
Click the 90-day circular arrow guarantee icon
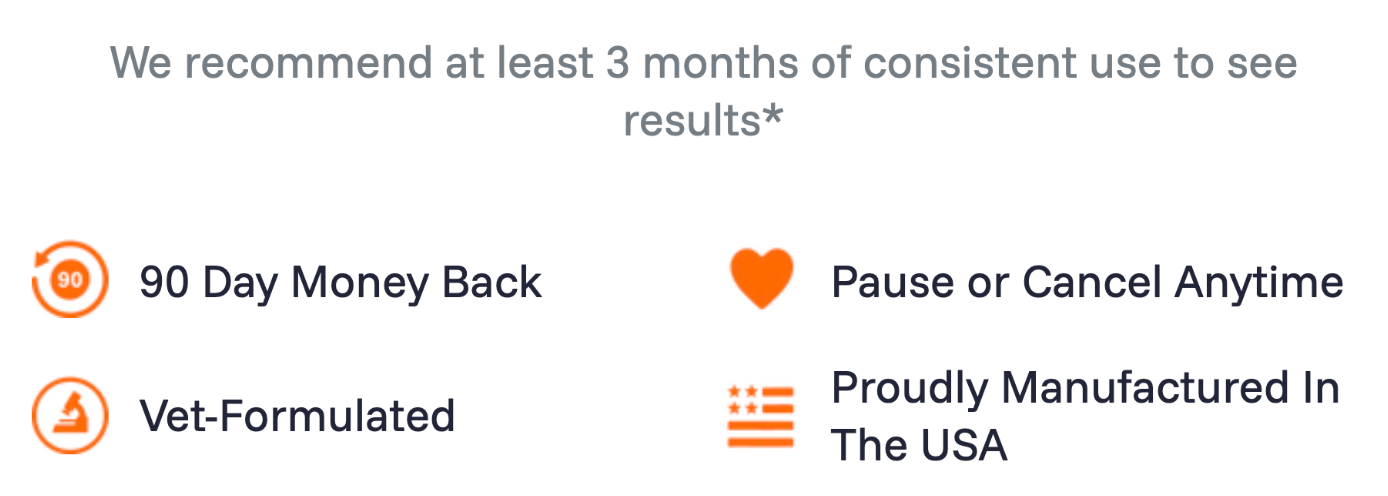pos(69,279)
